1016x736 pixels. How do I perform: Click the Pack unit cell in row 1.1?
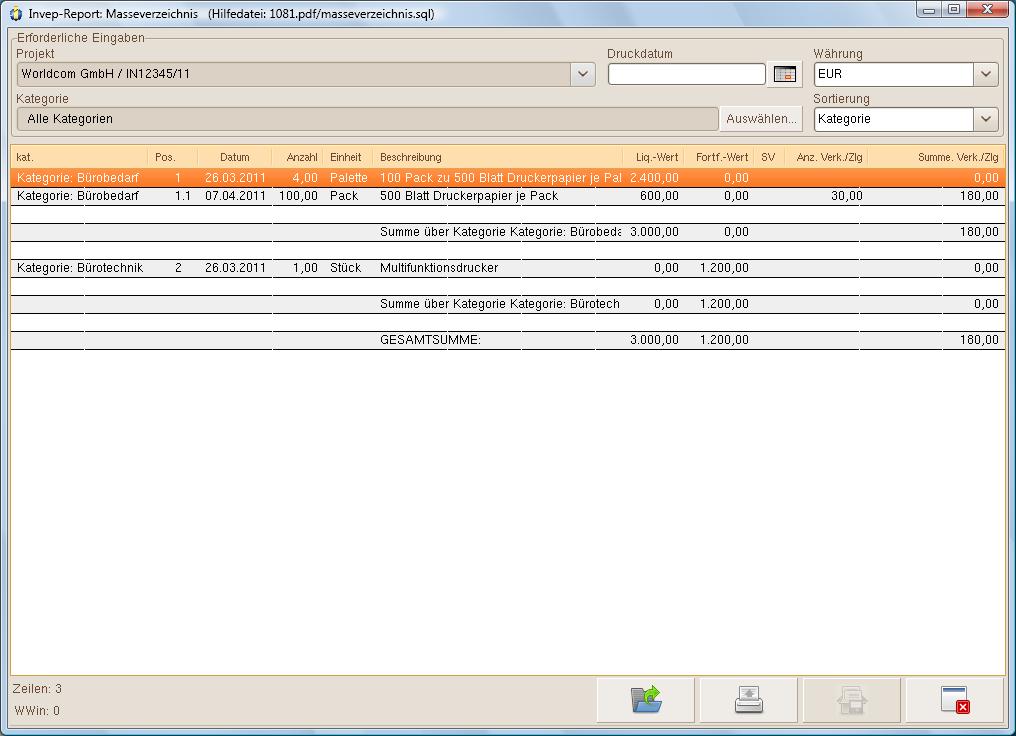pos(343,196)
